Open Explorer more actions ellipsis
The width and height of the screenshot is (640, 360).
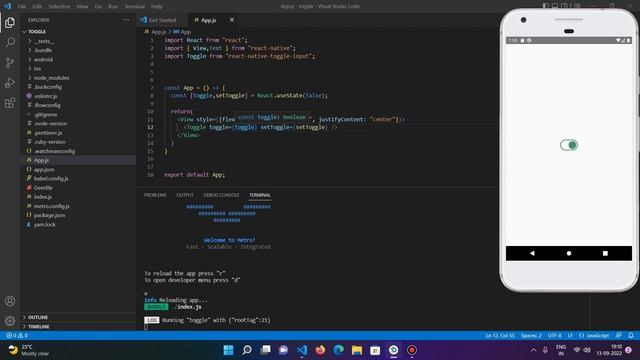[x=126, y=20]
